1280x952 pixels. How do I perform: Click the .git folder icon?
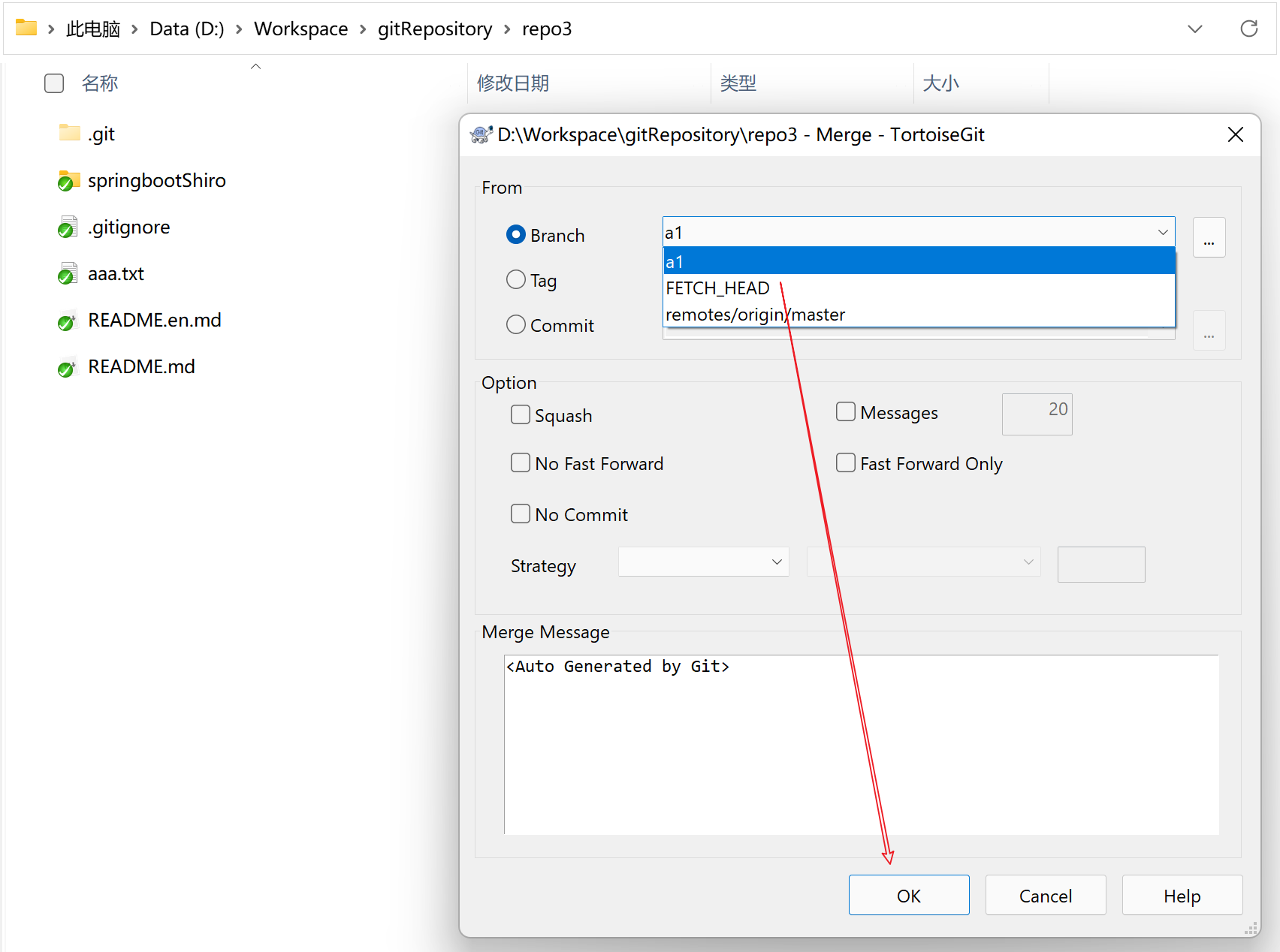(69, 134)
